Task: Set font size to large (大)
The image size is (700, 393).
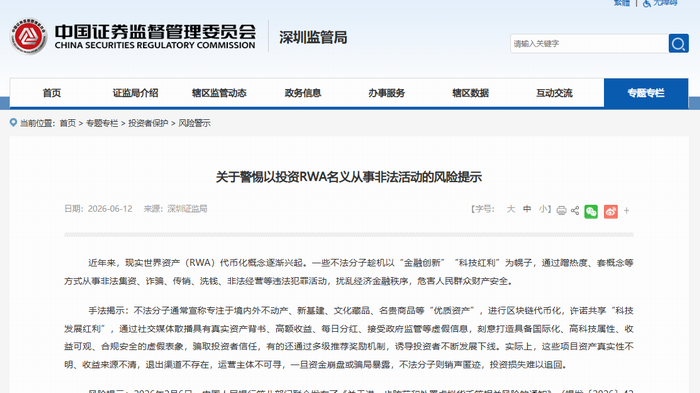Action: [x=511, y=209]
